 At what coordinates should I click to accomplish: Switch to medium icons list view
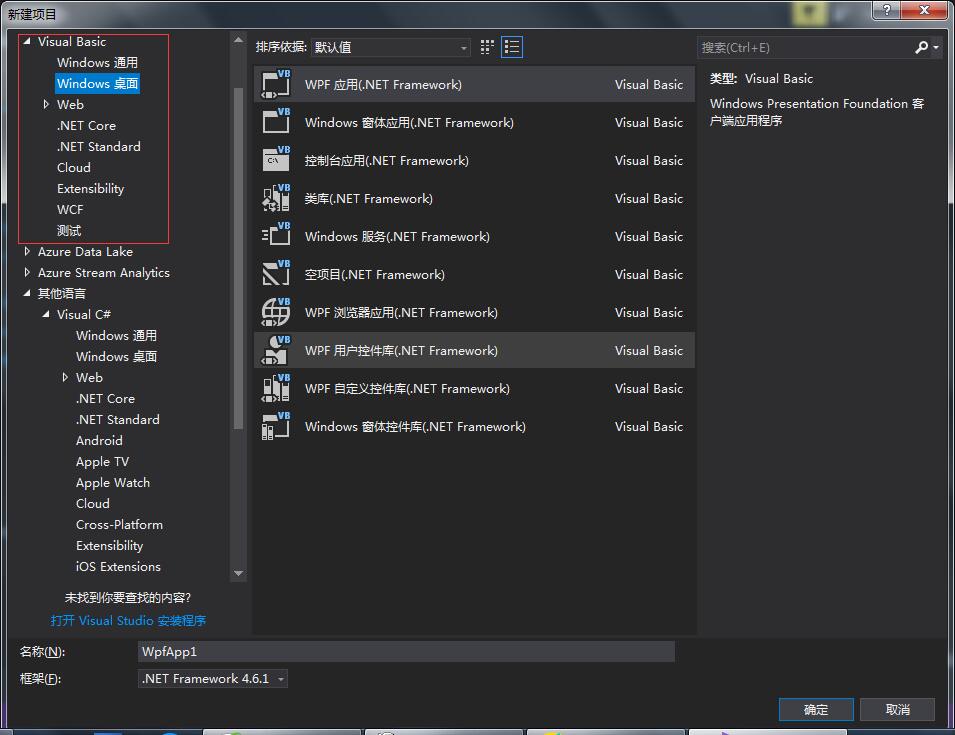coord(512,47)
